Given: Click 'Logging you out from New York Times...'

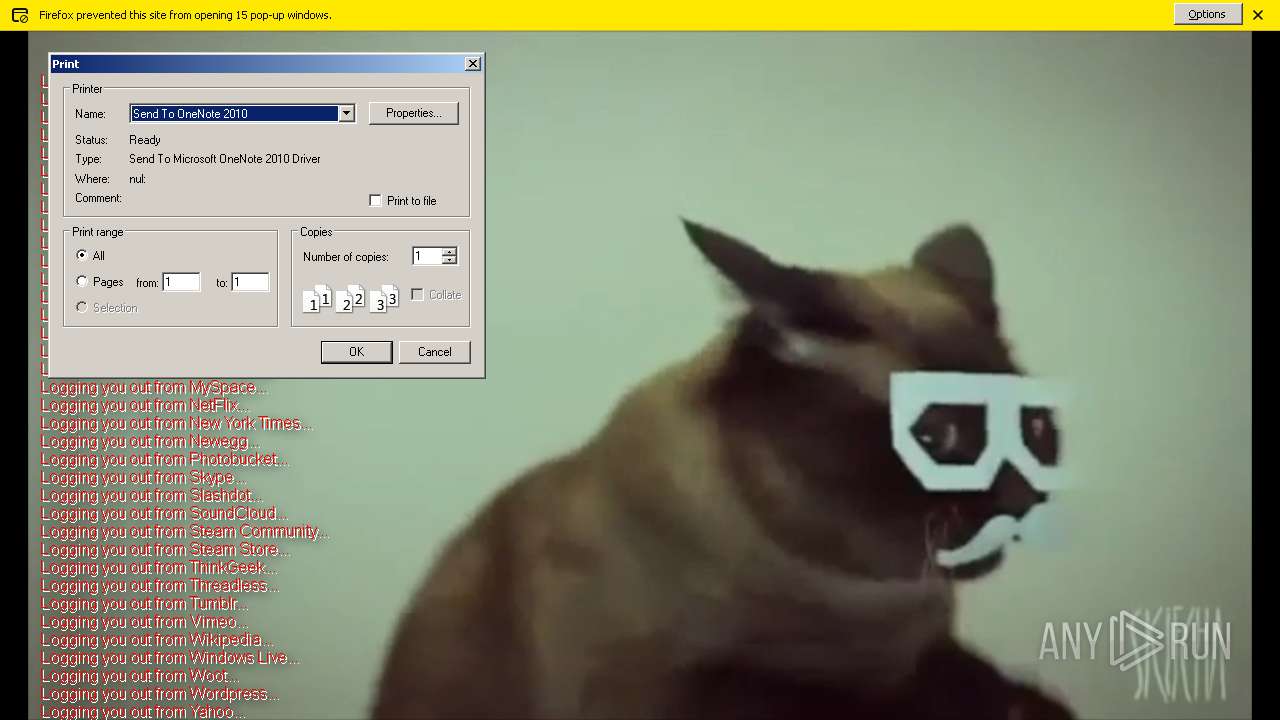Looking at the screenshot, I should [x=176, y=423].
